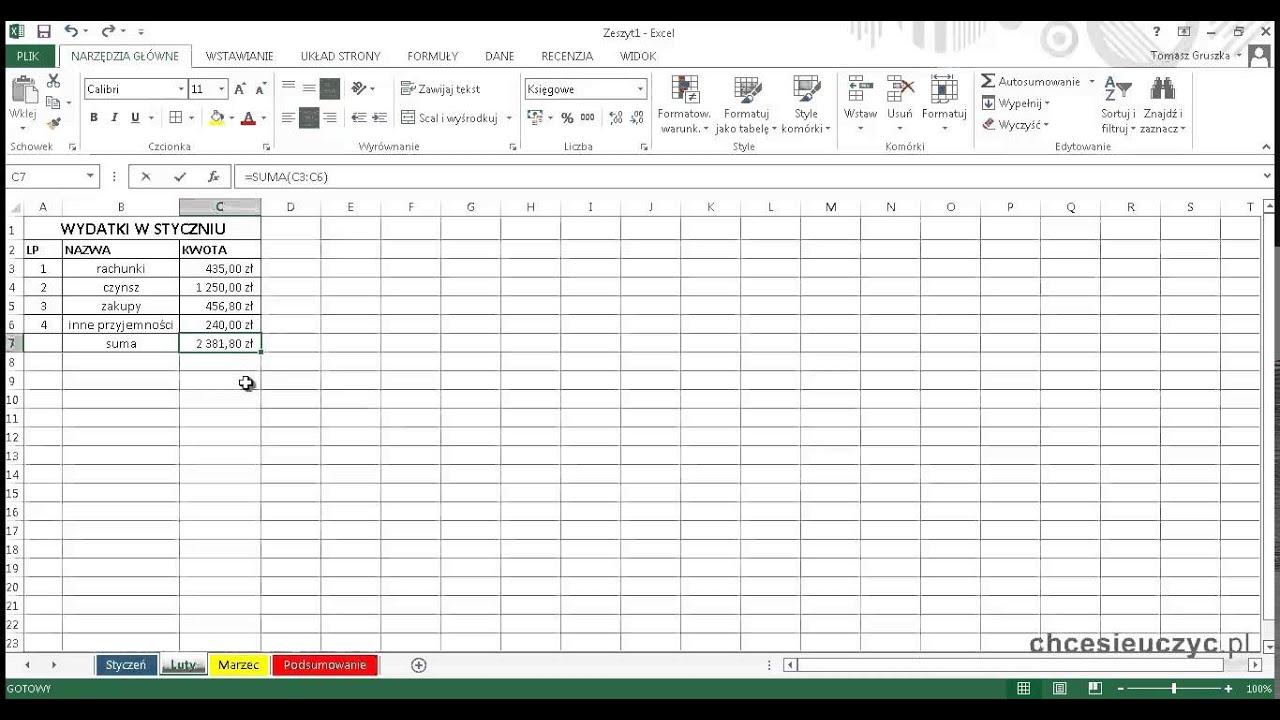Undo the last action
Screen dimensions: 1280x720
point(71,32)
